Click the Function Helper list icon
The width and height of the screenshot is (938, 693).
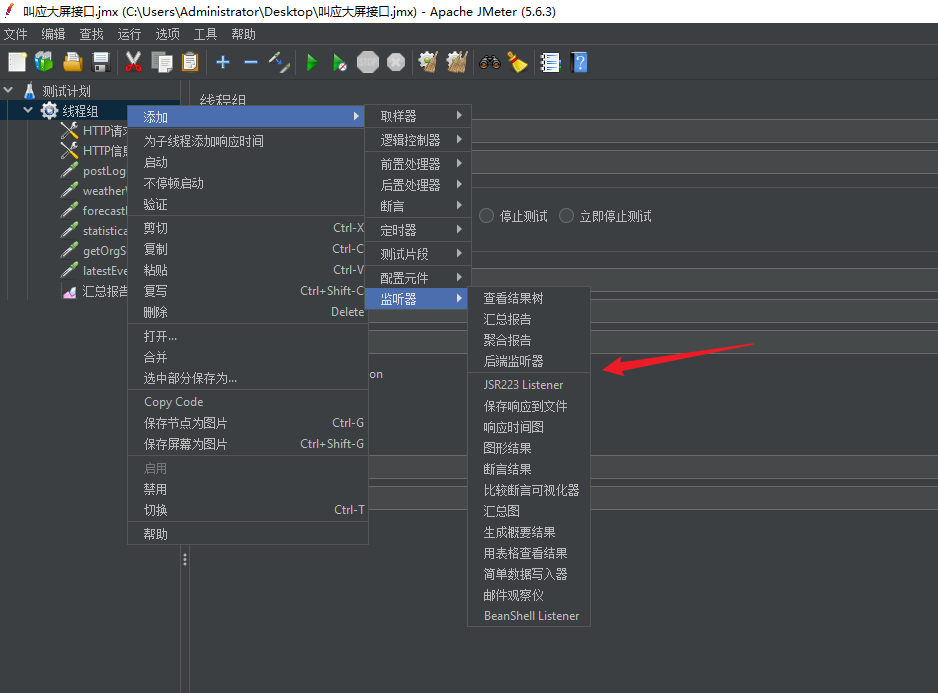point(549,62)
